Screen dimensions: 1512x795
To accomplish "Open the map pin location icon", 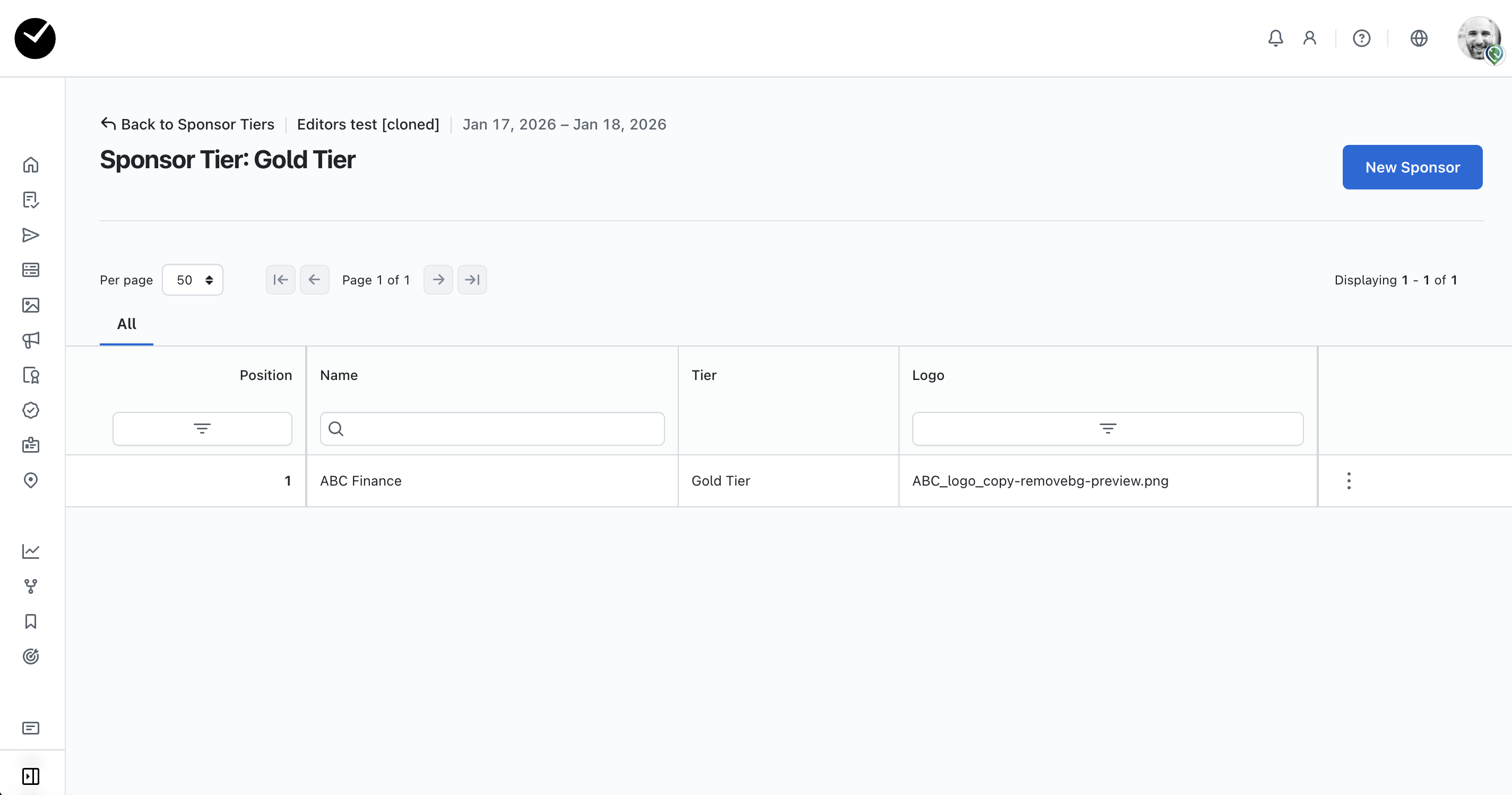I will click(31, 480).
